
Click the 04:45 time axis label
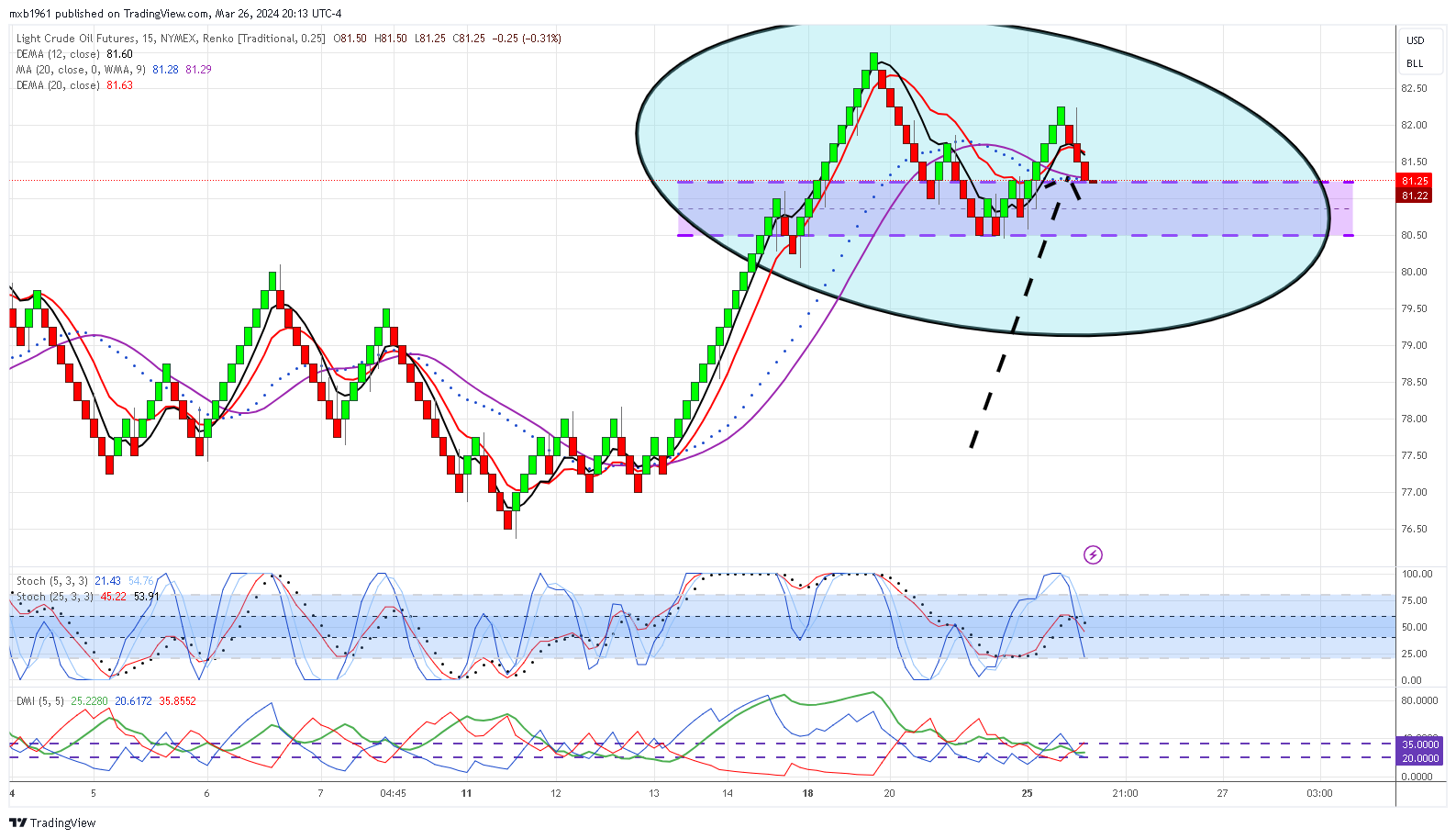click(393, 793)
